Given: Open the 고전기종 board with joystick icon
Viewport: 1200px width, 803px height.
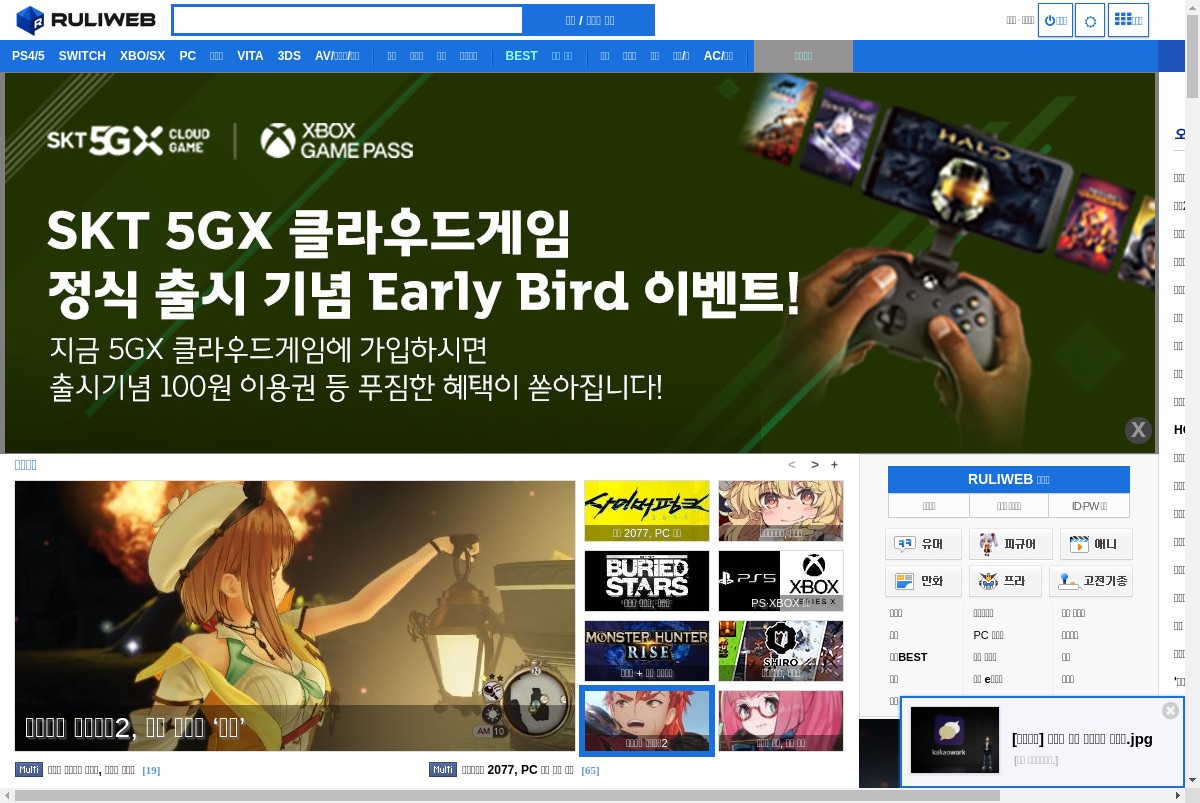Looking at the screenshot, I should tap(1091, 581).
